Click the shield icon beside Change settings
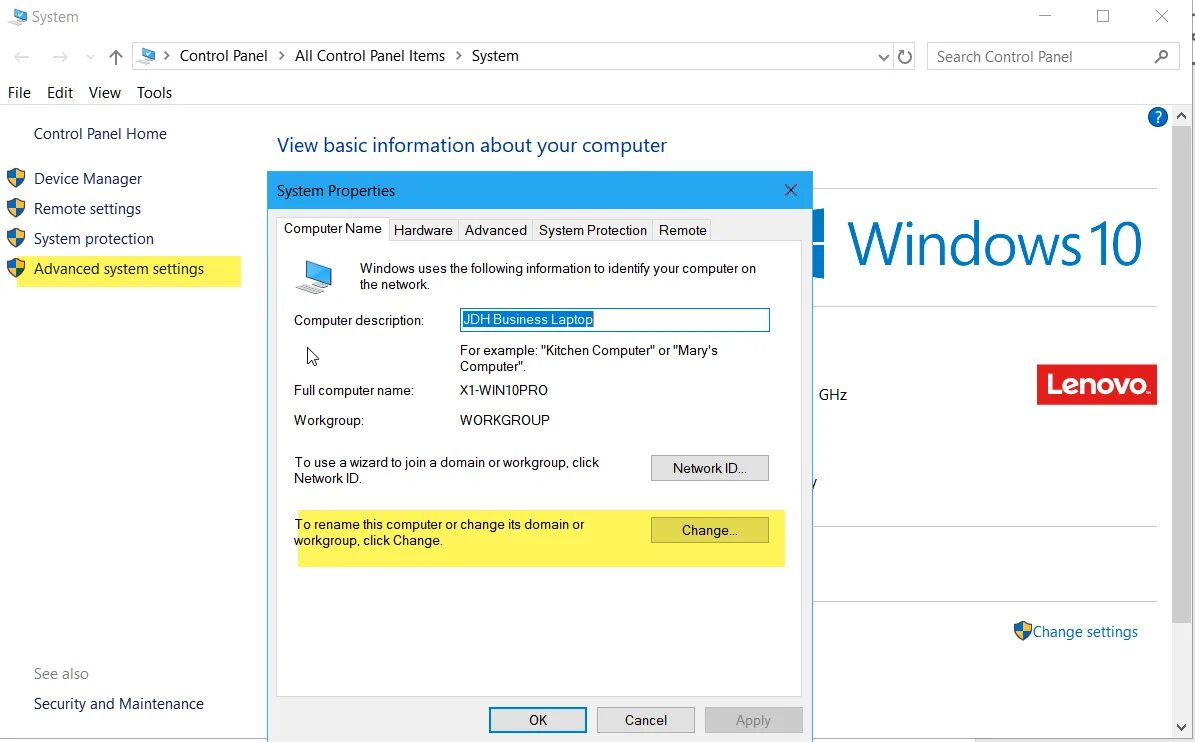This screenshot has width=1195, height=742. point(1022,631)
